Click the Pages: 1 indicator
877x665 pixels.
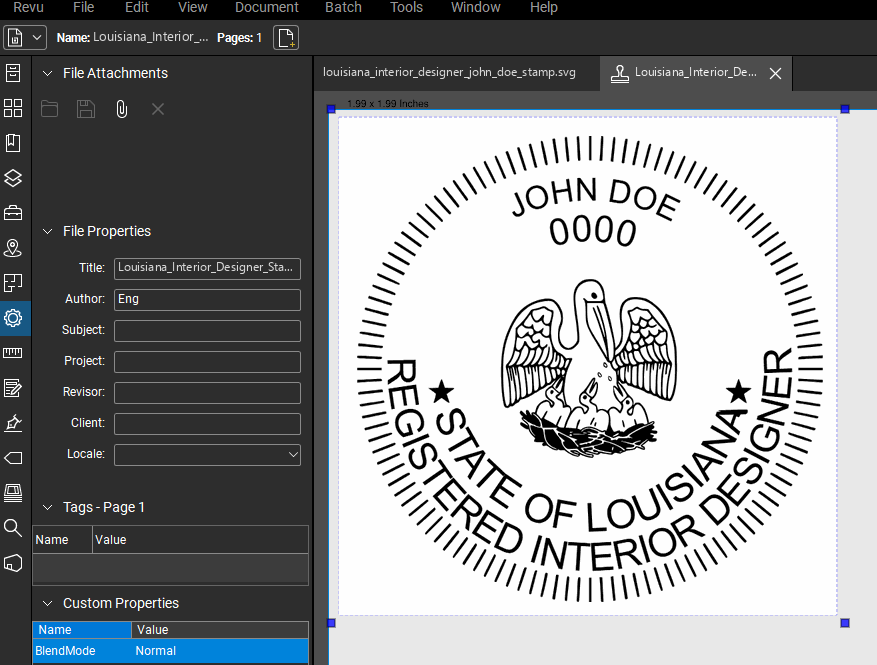tap(239, 37)
